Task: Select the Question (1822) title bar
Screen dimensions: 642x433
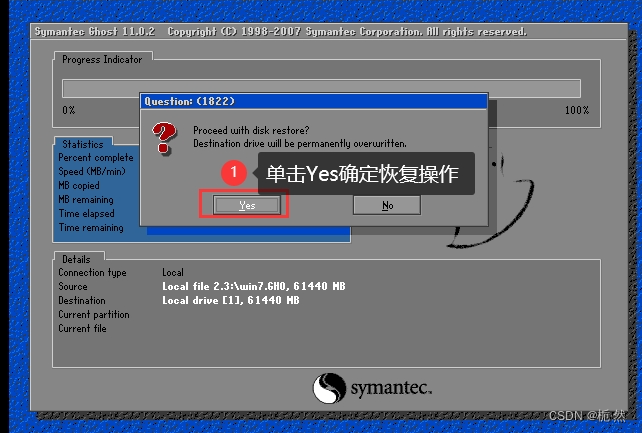Action: pos(314,101)
